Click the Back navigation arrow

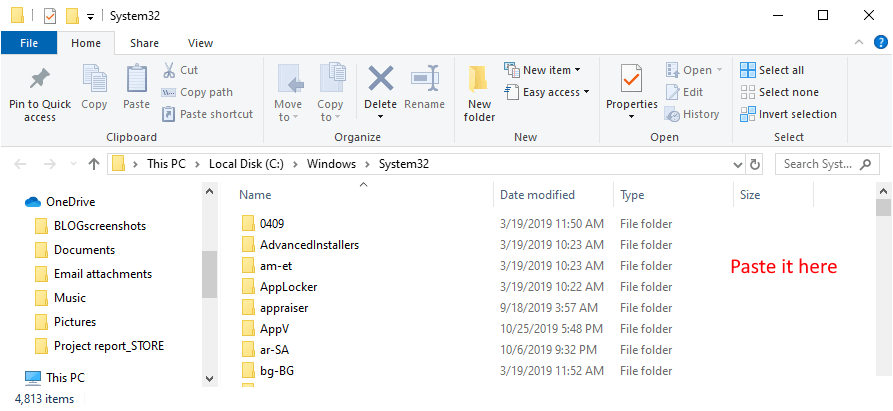20,165
